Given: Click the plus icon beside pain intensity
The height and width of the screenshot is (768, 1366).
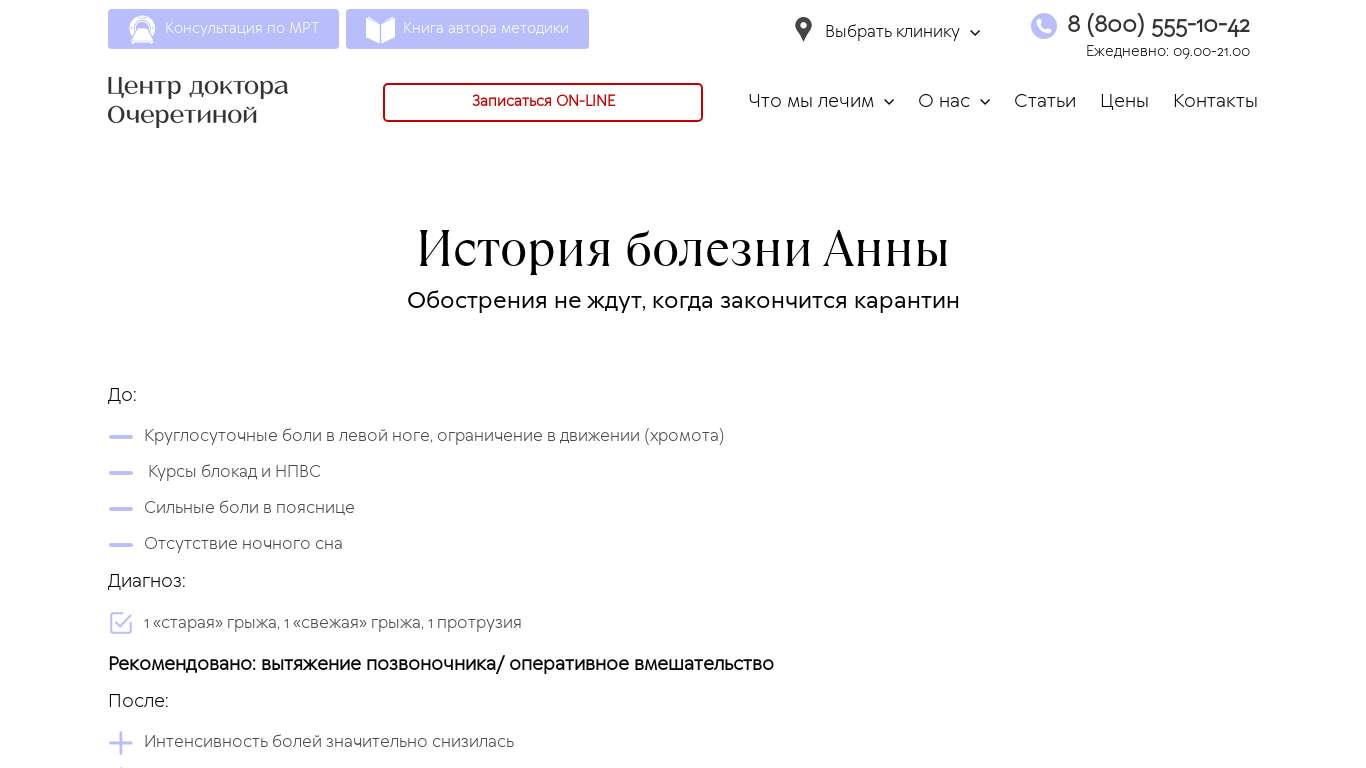Looking at the screenshot, I should [x=121, y=742].
